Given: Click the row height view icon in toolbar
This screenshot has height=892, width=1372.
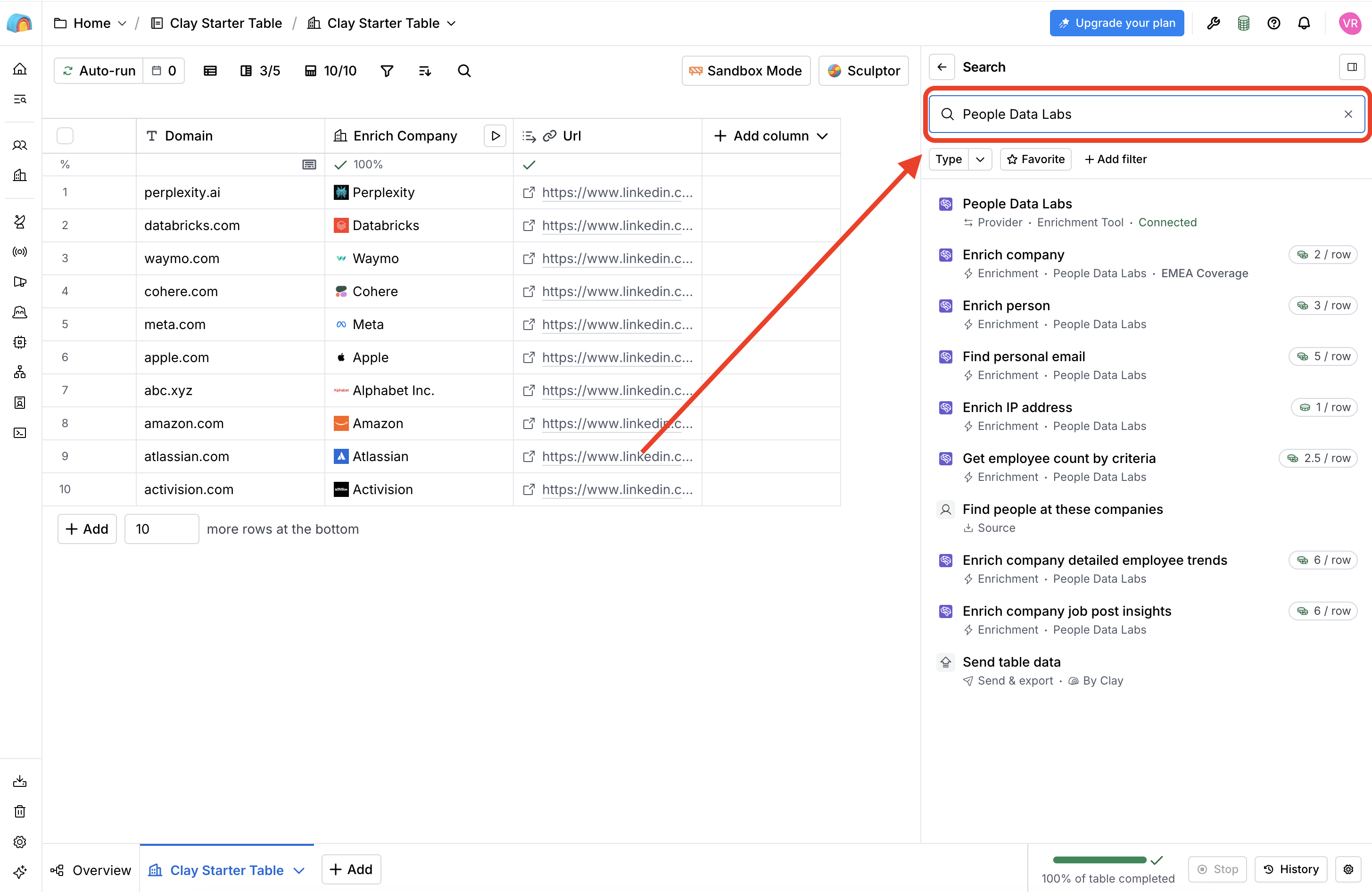Looking at the screenshot, I should coord(210,71).
